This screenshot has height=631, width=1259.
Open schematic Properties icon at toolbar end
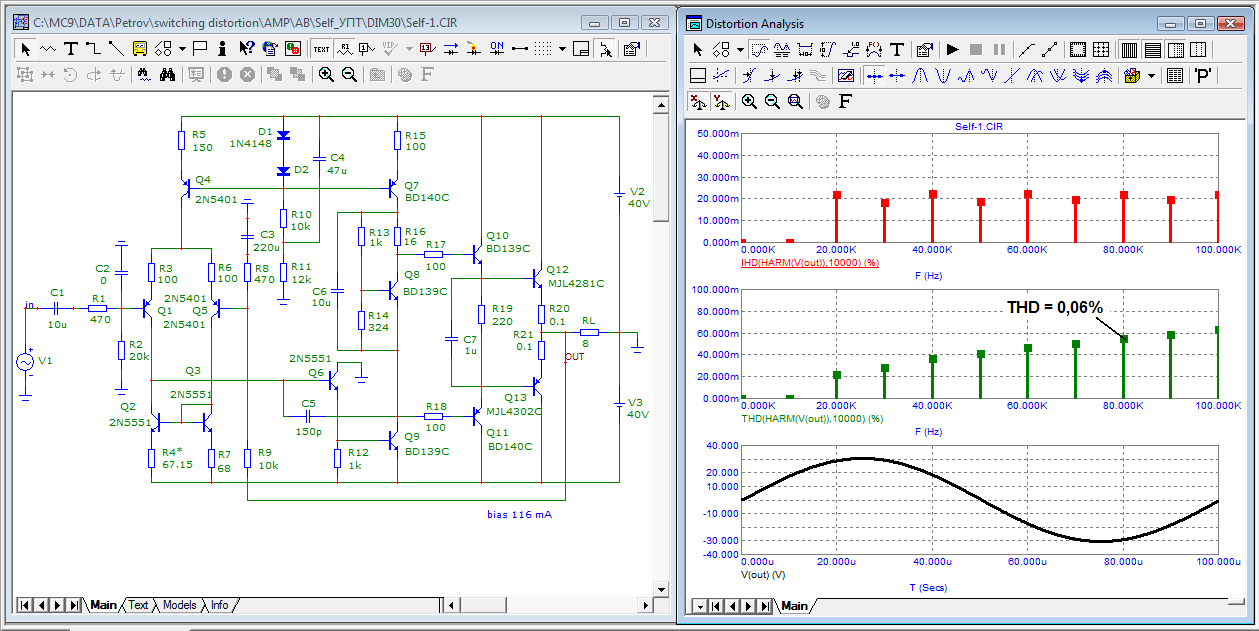tap(632, 48)
